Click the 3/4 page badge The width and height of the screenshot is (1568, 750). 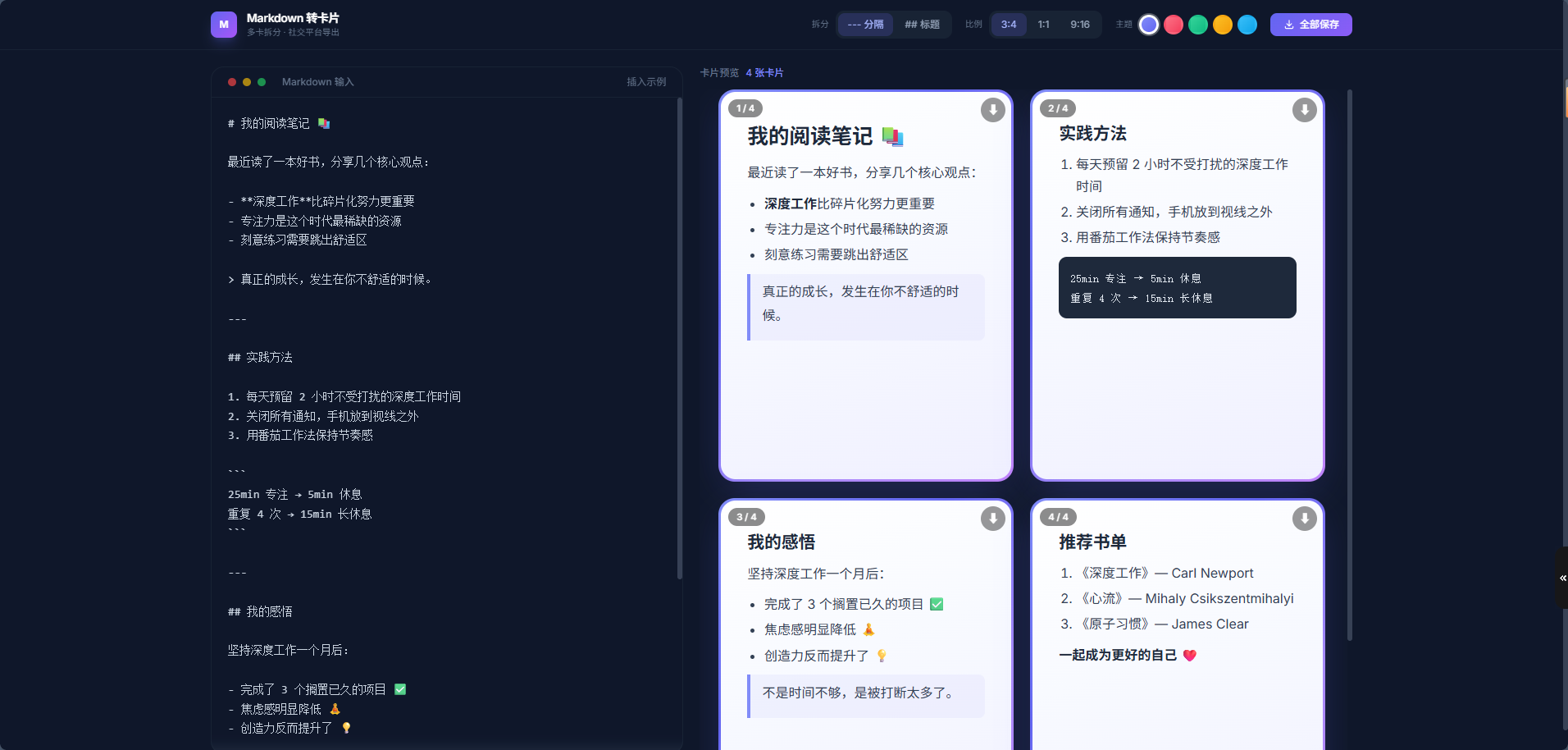(746, 517)
